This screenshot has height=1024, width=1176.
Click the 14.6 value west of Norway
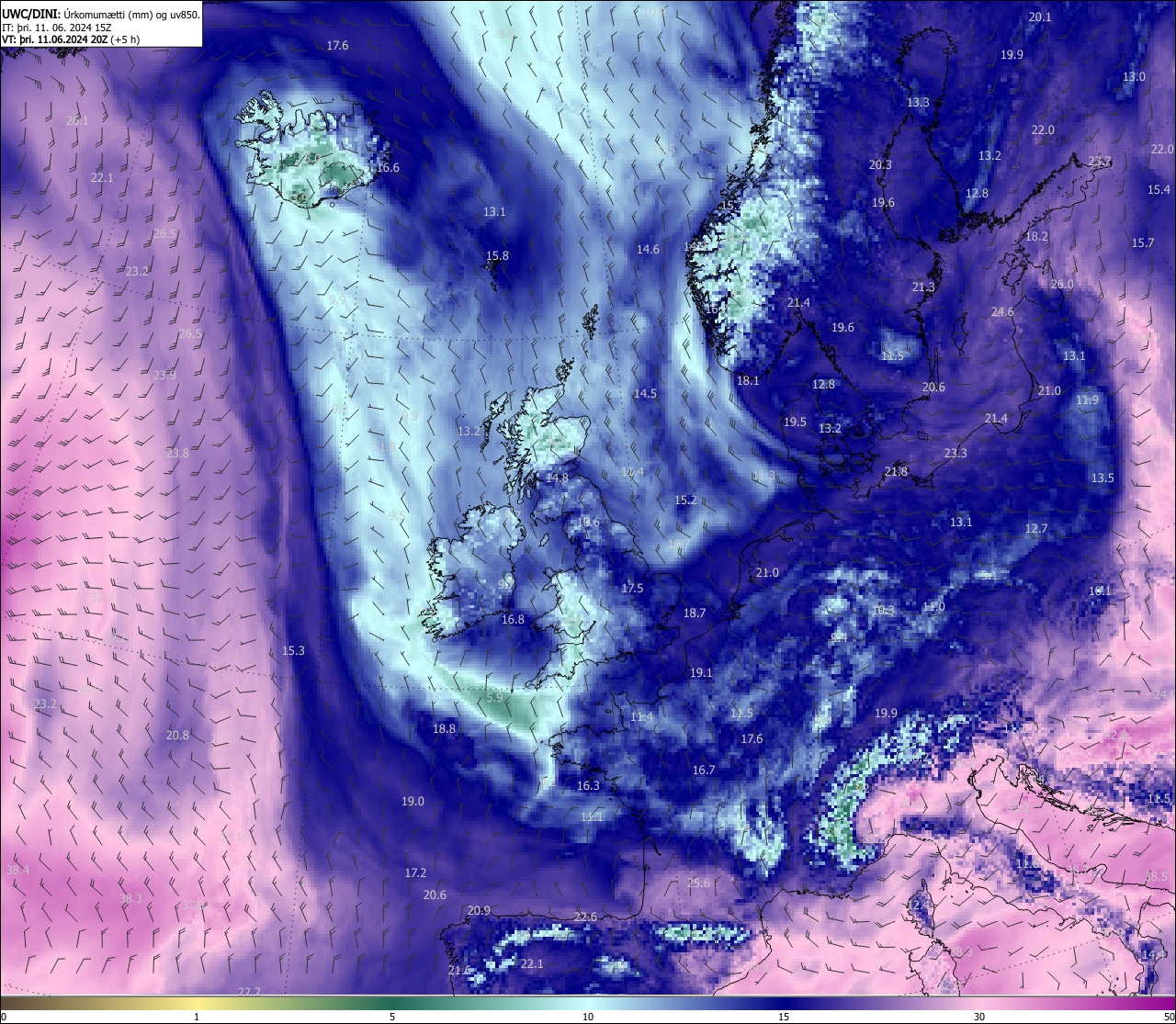648,250
